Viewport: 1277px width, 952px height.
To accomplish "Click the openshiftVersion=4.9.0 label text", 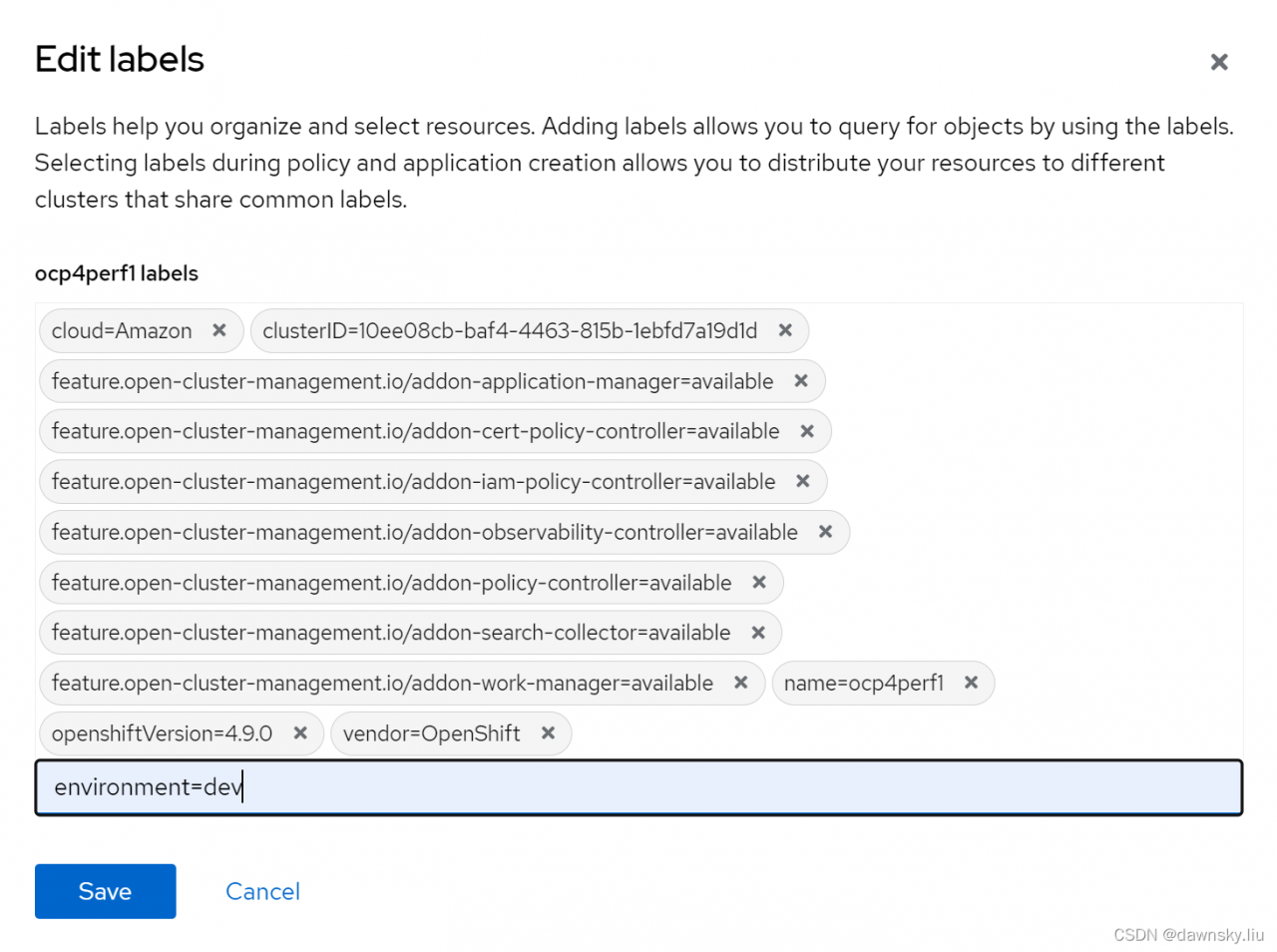I will coord(162,734).
